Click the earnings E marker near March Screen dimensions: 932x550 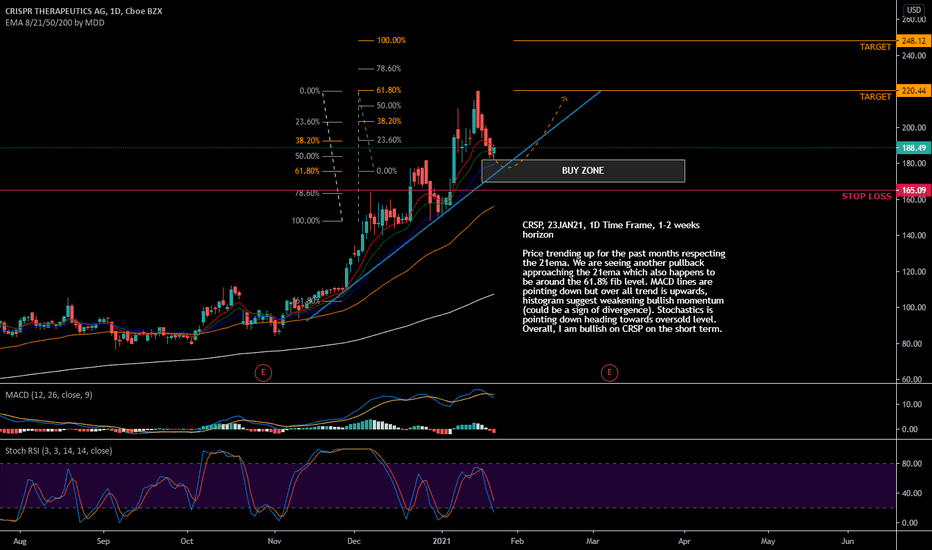point(609,373)
